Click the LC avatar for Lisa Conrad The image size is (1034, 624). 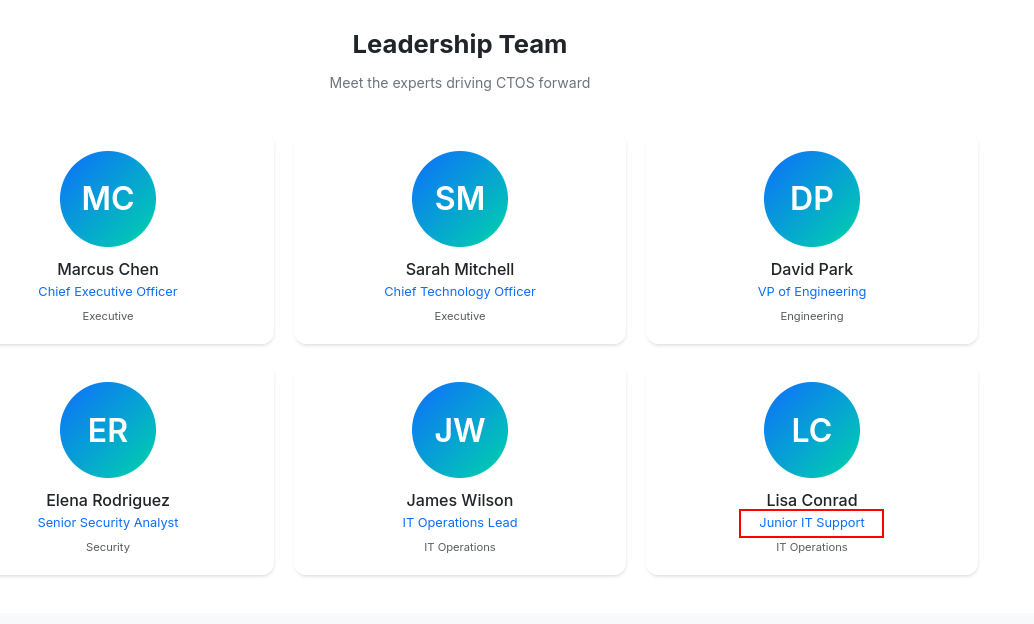(x=812, y=429)
